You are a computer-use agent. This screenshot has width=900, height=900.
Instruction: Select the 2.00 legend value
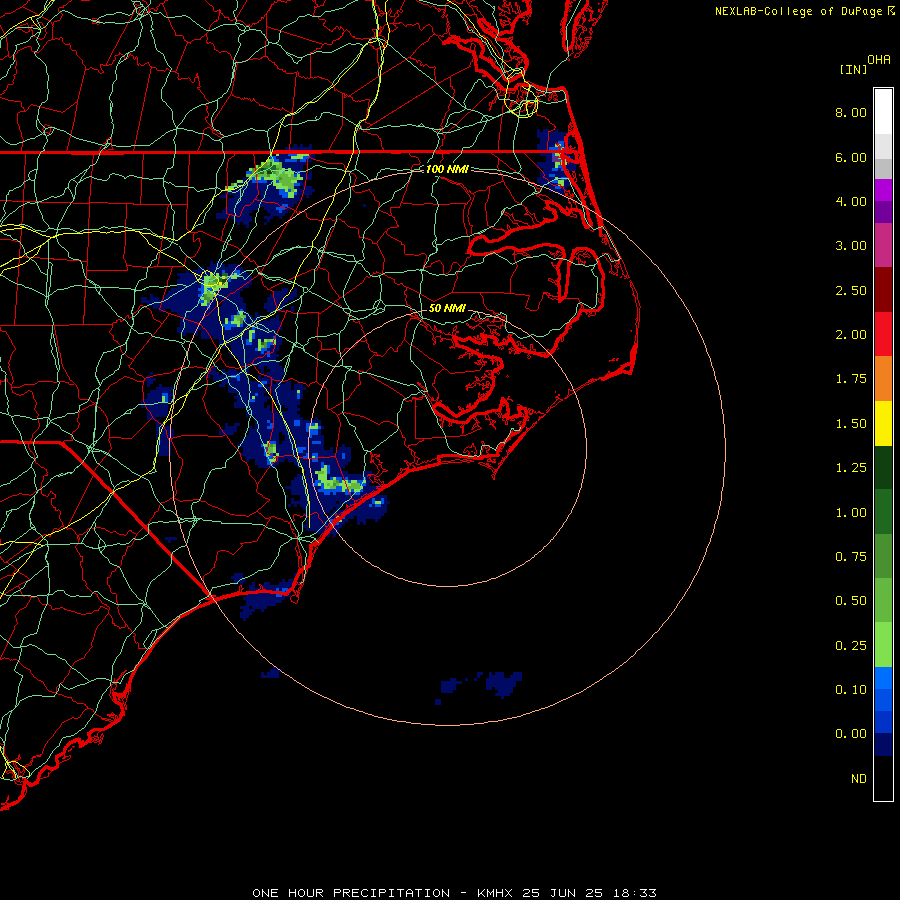851,335
